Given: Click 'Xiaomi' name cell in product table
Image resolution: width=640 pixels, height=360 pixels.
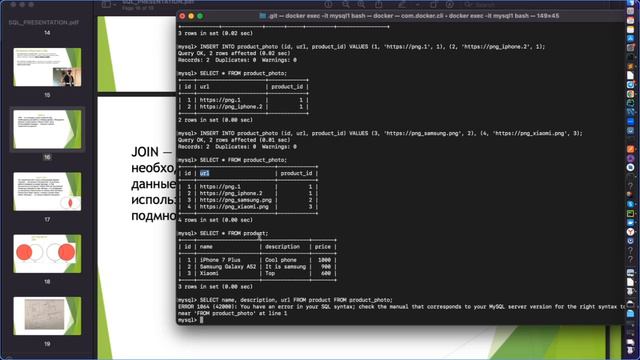Looking at the screenshot, I should [x=209, y=273].
